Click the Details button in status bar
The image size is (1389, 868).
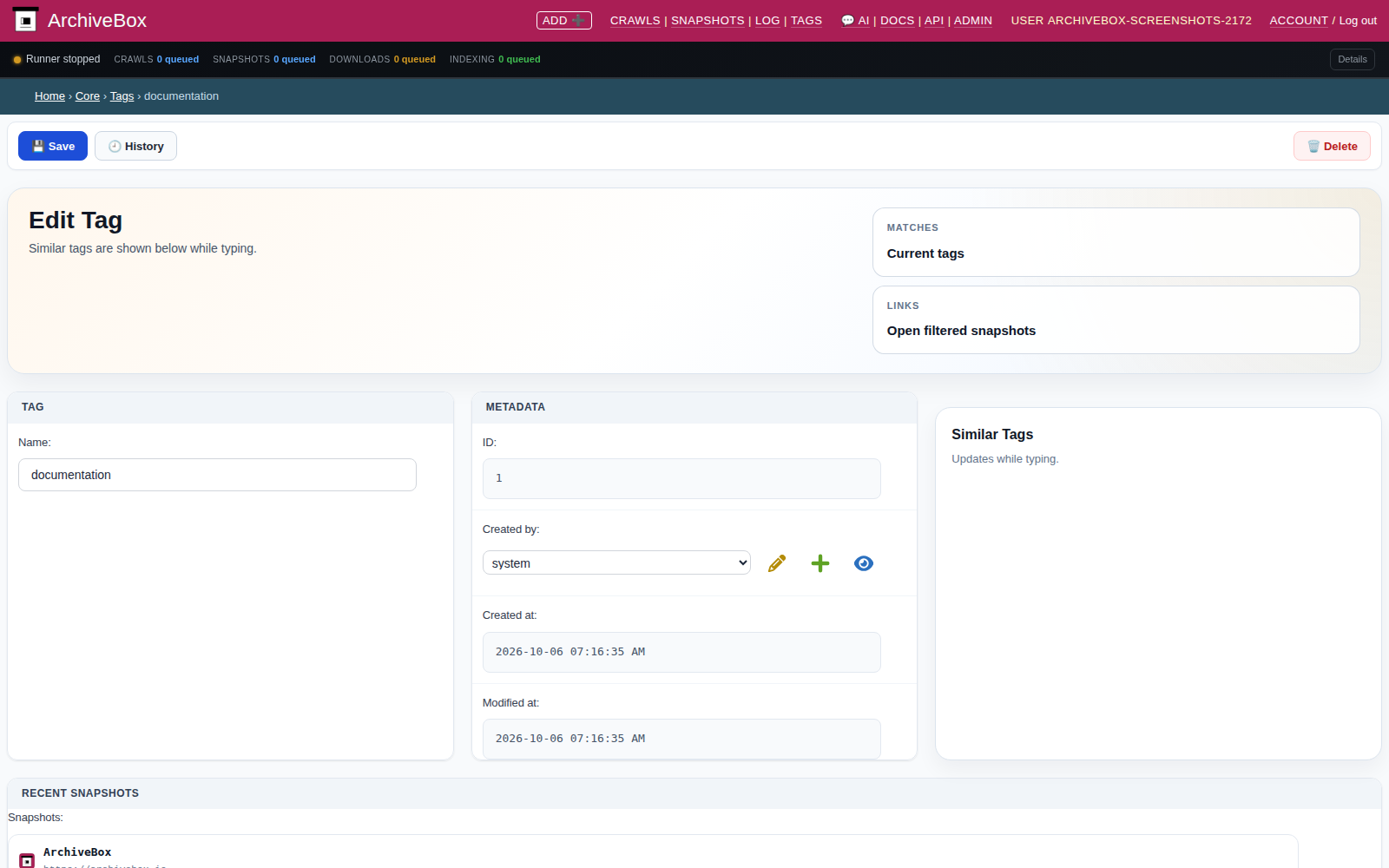1353,59
